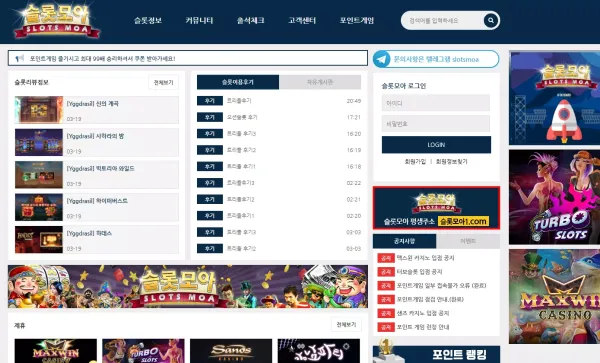Click the rocket Slots Moa sidebar ad
Viewport: 600px width, 363px height.
(x=554, y=98)
